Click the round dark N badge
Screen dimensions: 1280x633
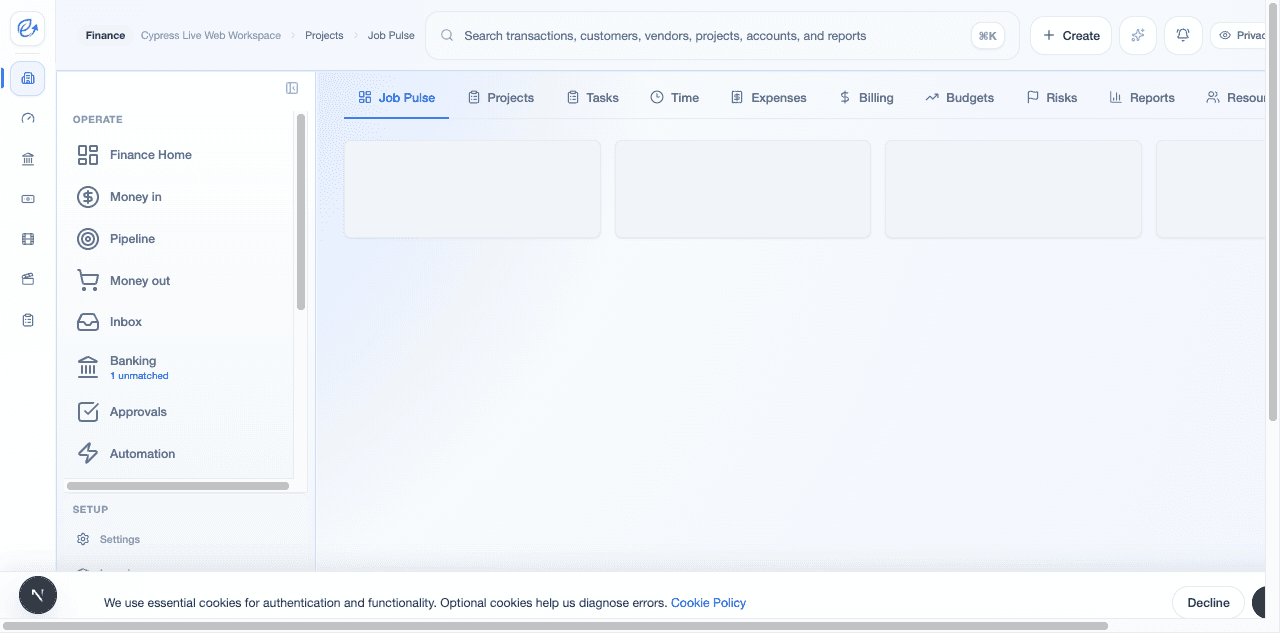pos(38,594)
